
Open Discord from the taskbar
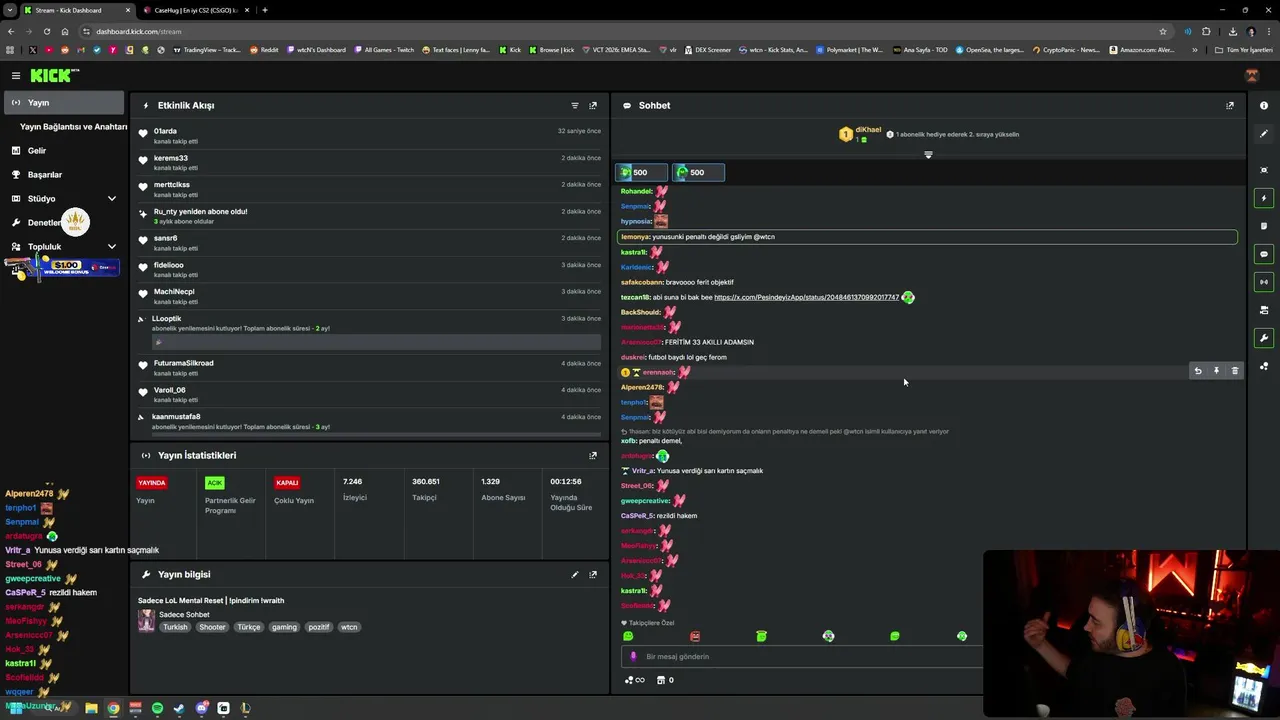tap(202, 708)
